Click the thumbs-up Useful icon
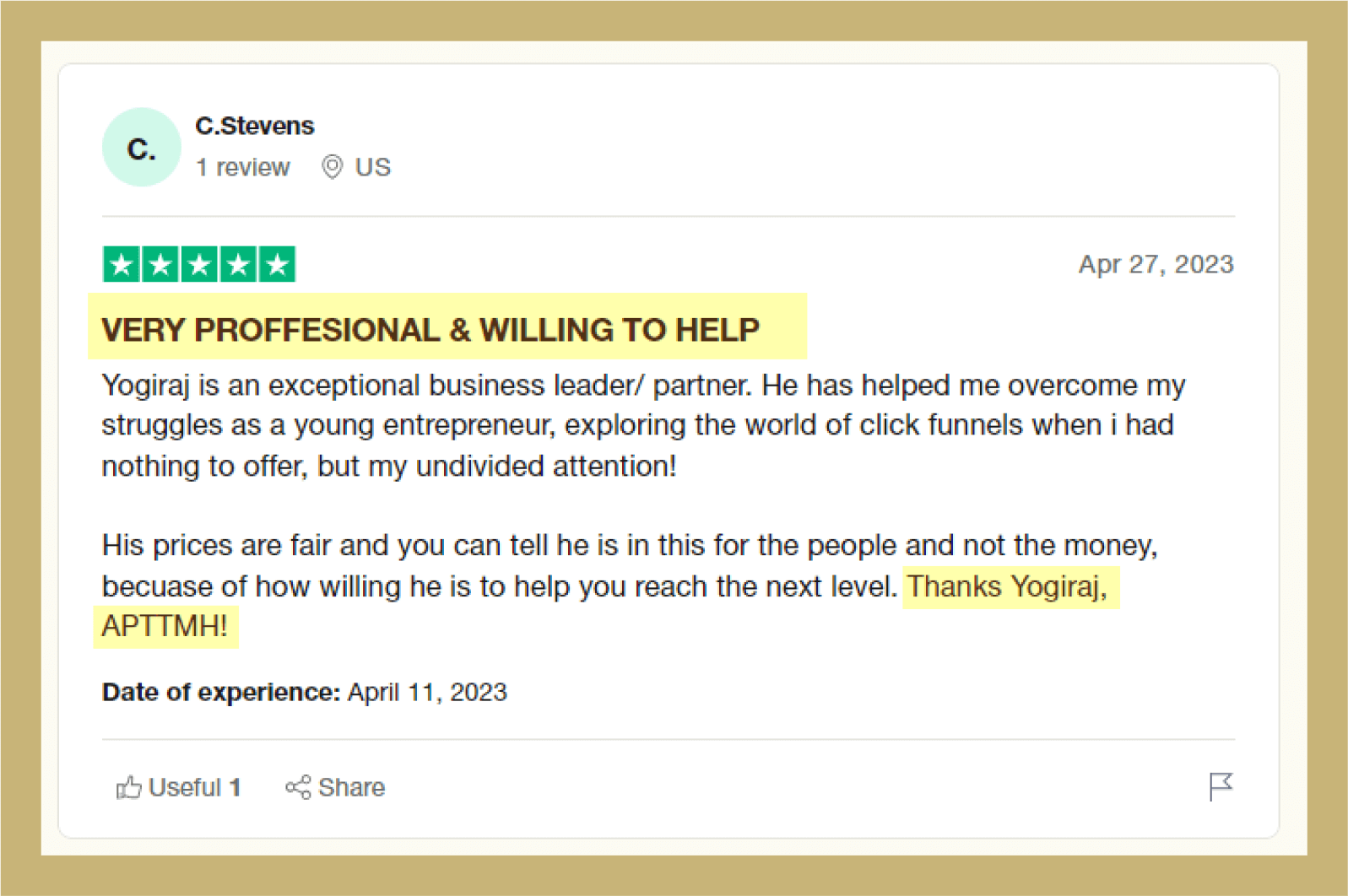This screenshot has height=896, width=1348. [x=128, y=787]
